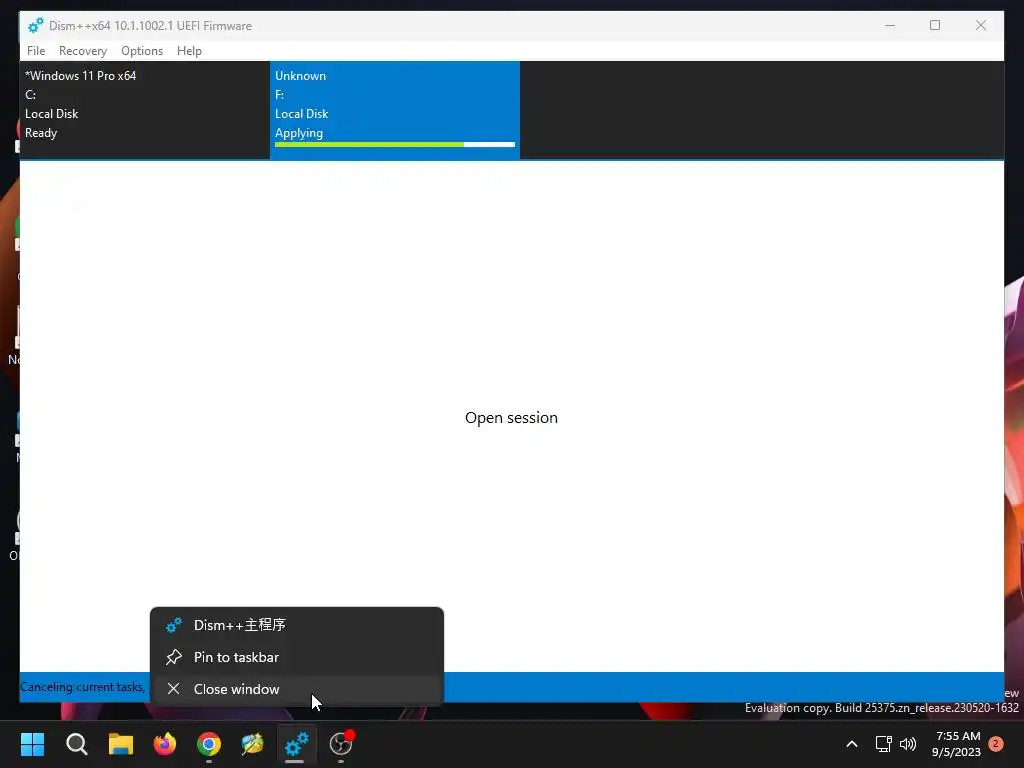
Task: Open the File menu
Action: (36, 51)
